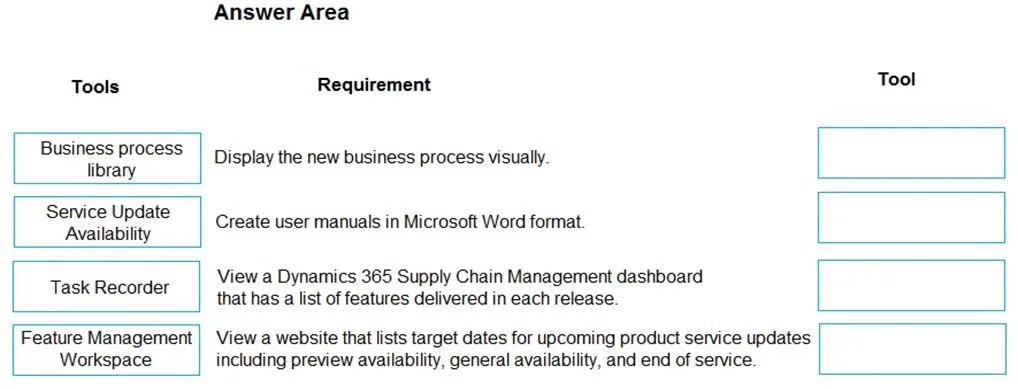Click the Dynamics 365 Supply Chain Management dashboard requirement

460,288
